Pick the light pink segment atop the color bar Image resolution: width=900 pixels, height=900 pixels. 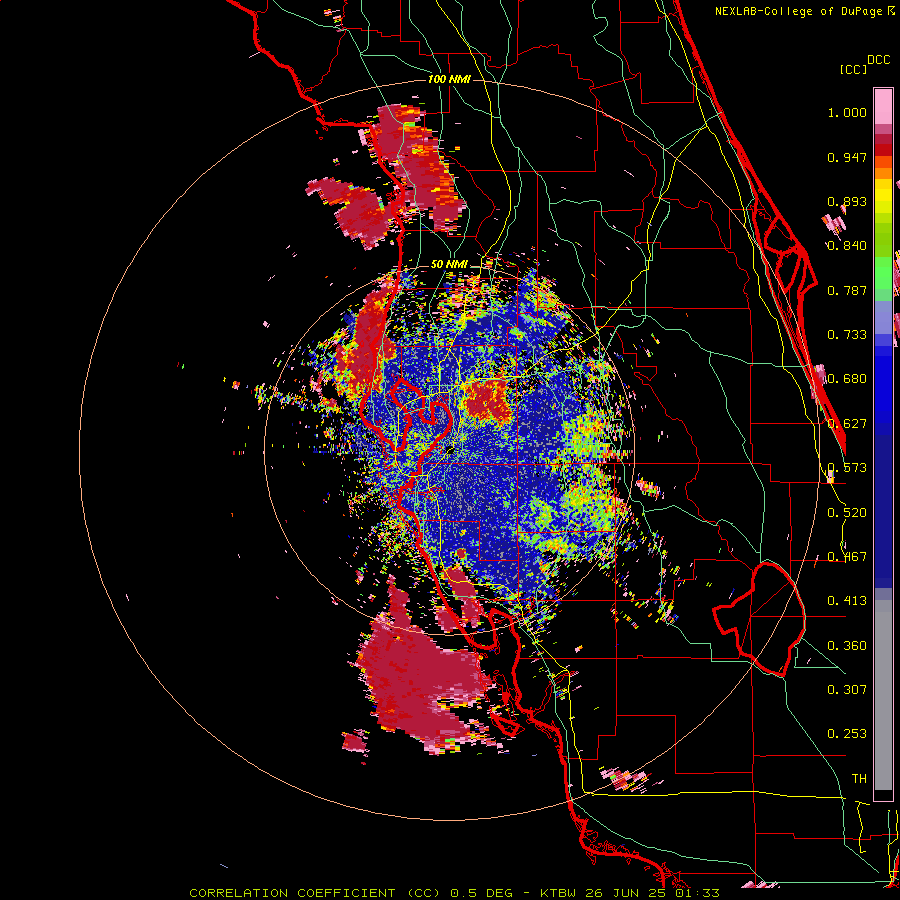(883, 106)
